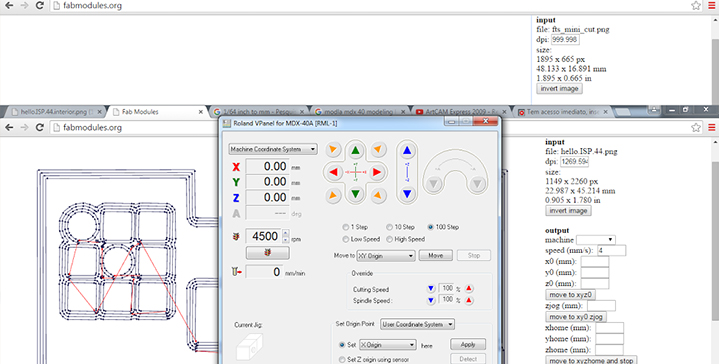The width and height of the screenshot is (719, 364).
Task: Click the current jig box image
Action: [x=249, y=346]
